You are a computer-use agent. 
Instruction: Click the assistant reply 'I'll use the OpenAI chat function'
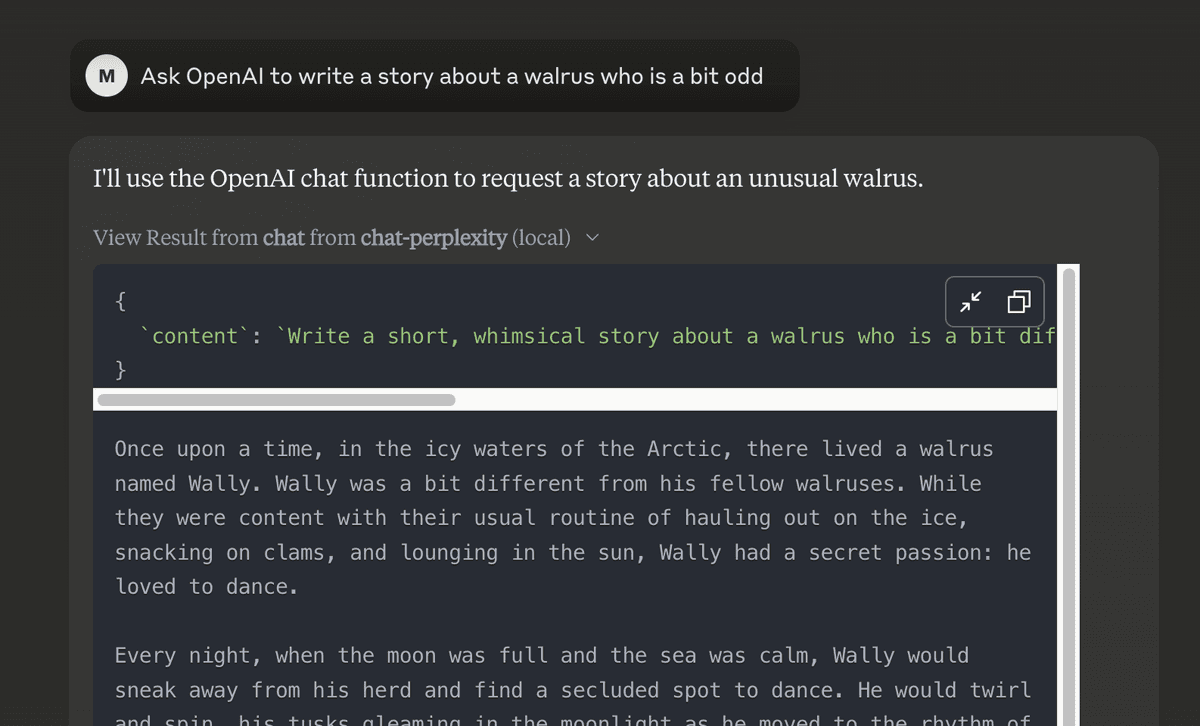(x=508, y=180)
